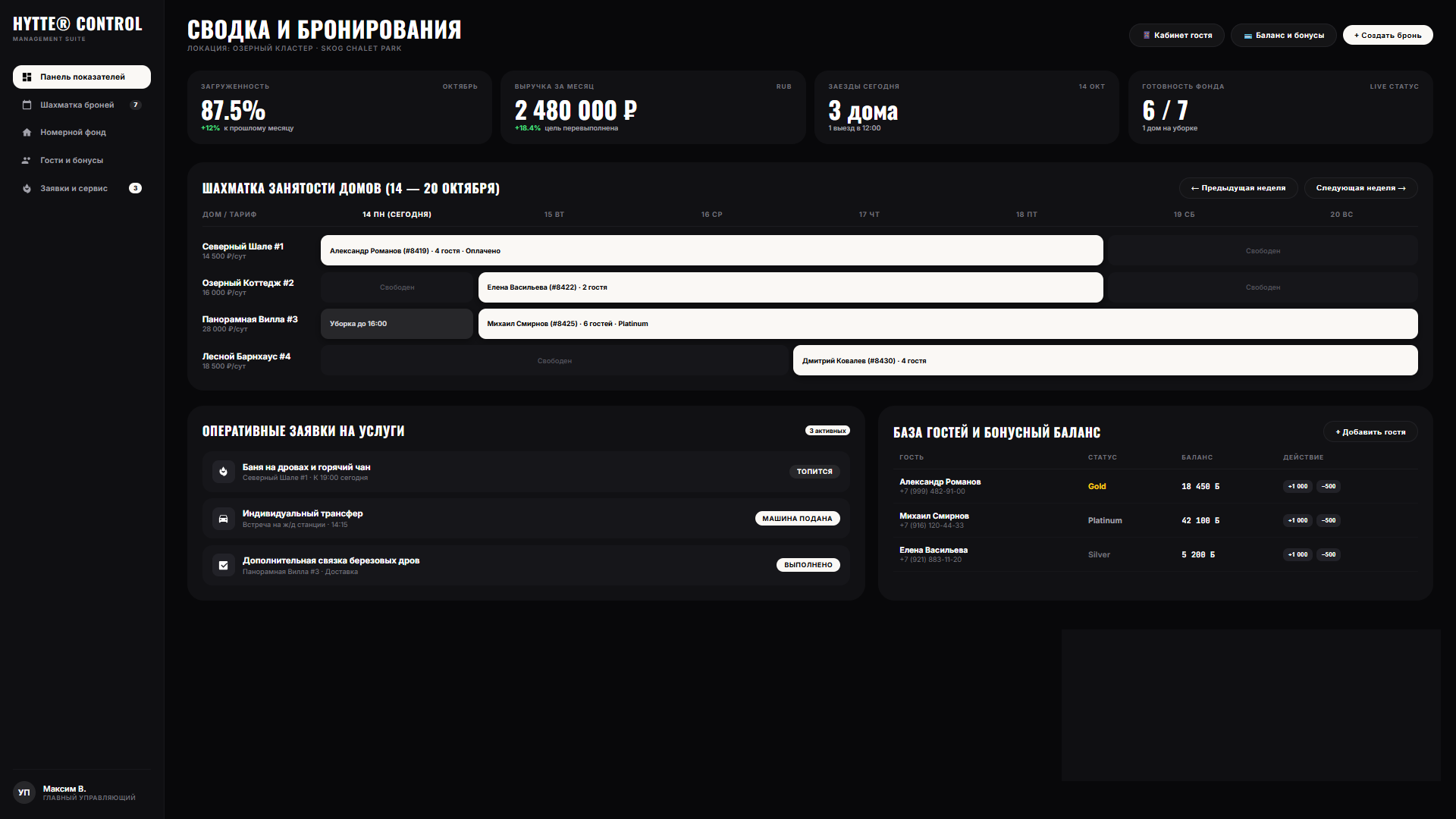Click the 3 активных badge
This screenshot has height=819, width=1456.
coord(827,431)
